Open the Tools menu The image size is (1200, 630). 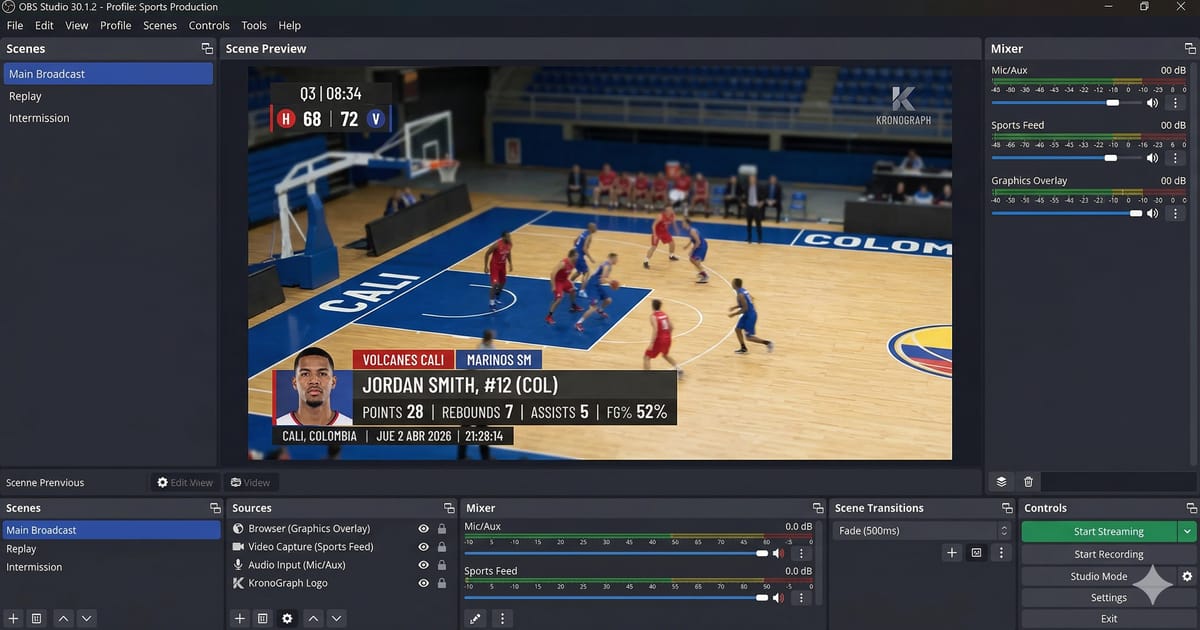coord(253,25)
